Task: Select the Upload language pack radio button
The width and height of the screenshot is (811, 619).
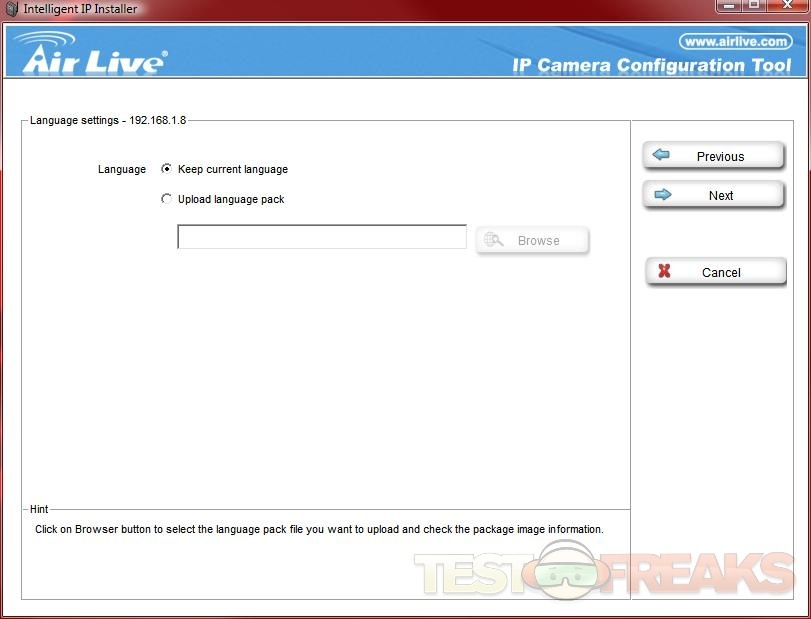Action: (x=166, y=199)
